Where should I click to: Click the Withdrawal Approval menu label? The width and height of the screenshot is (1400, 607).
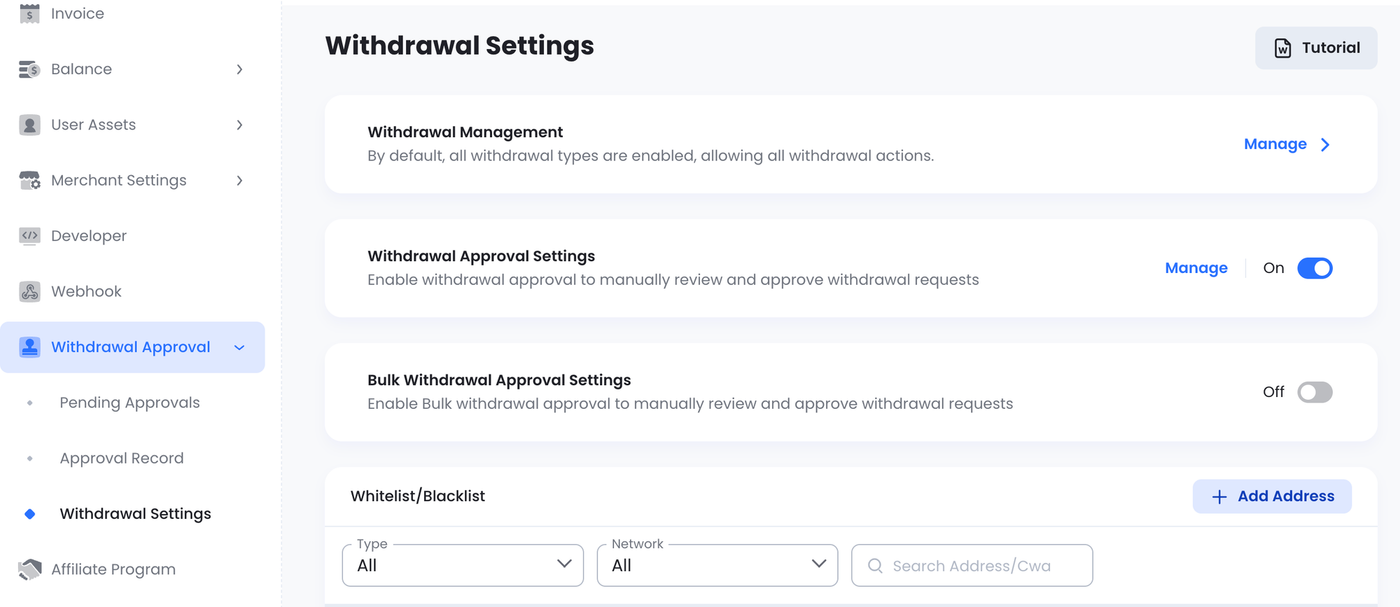pyautogui.click(x=131, y=347)
